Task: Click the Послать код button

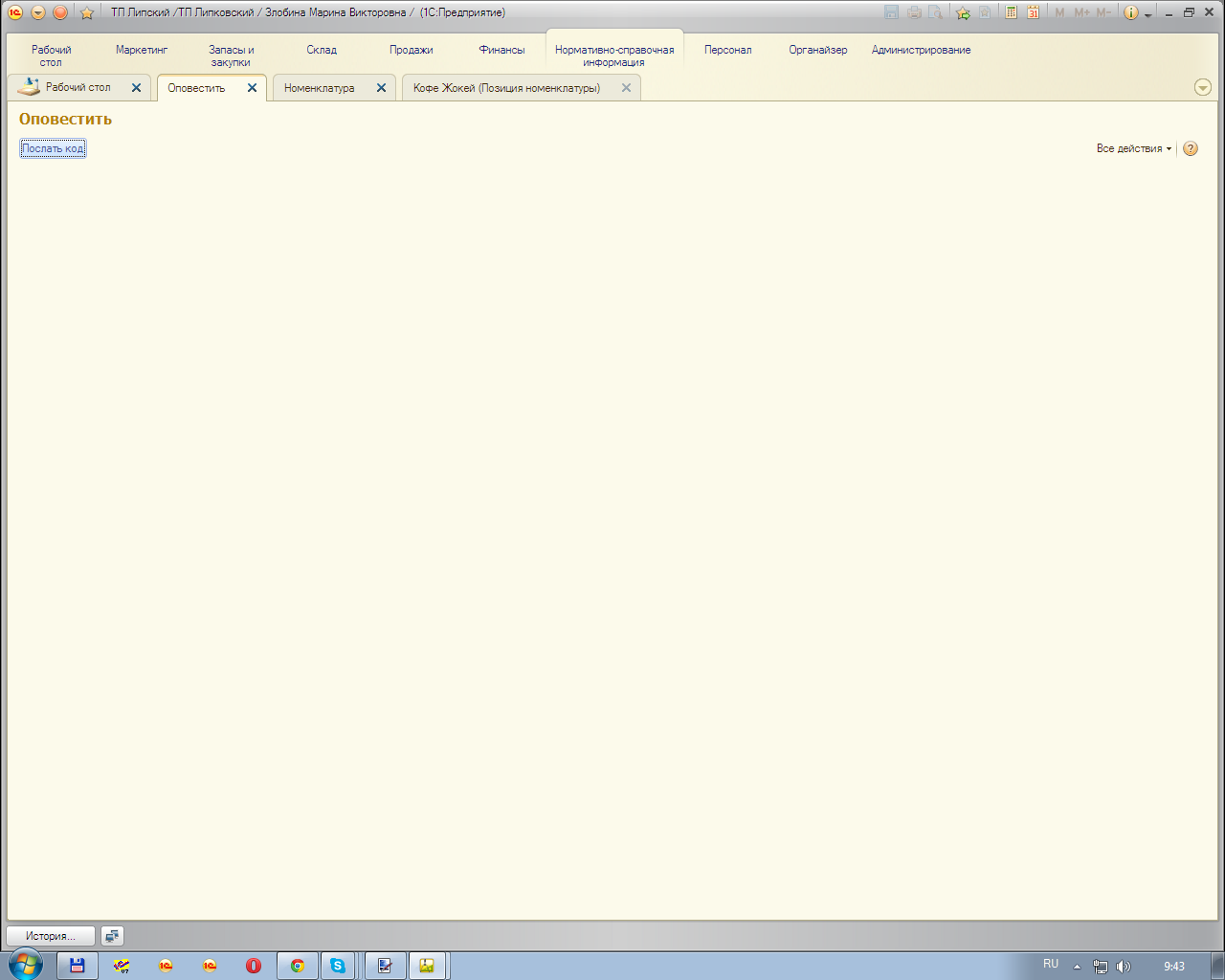Action: point(53,148)
